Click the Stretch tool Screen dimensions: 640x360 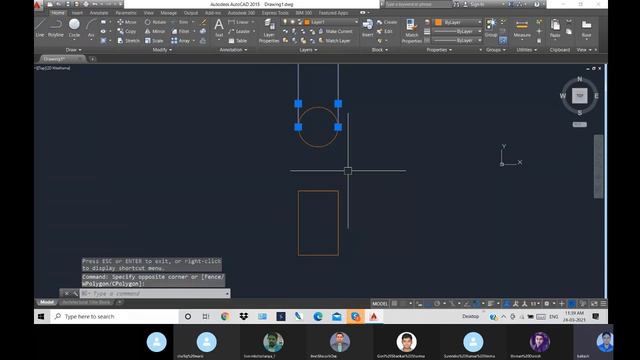[x=129, y=41]
